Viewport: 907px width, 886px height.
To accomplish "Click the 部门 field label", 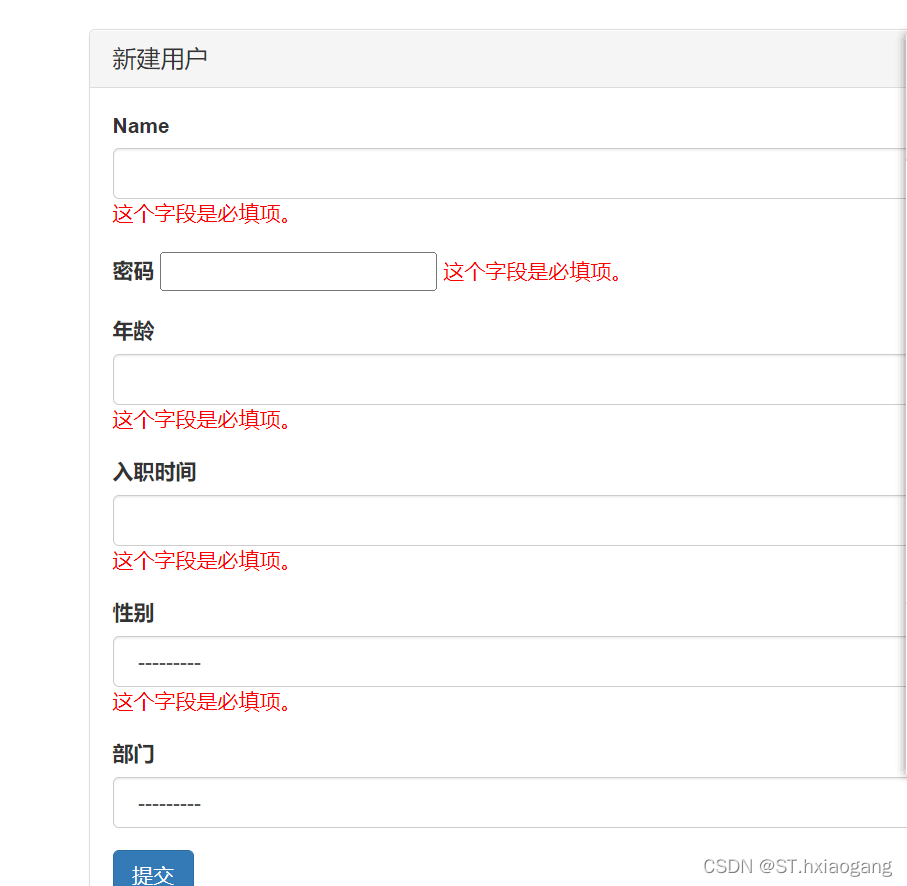I will click(133, 754).
